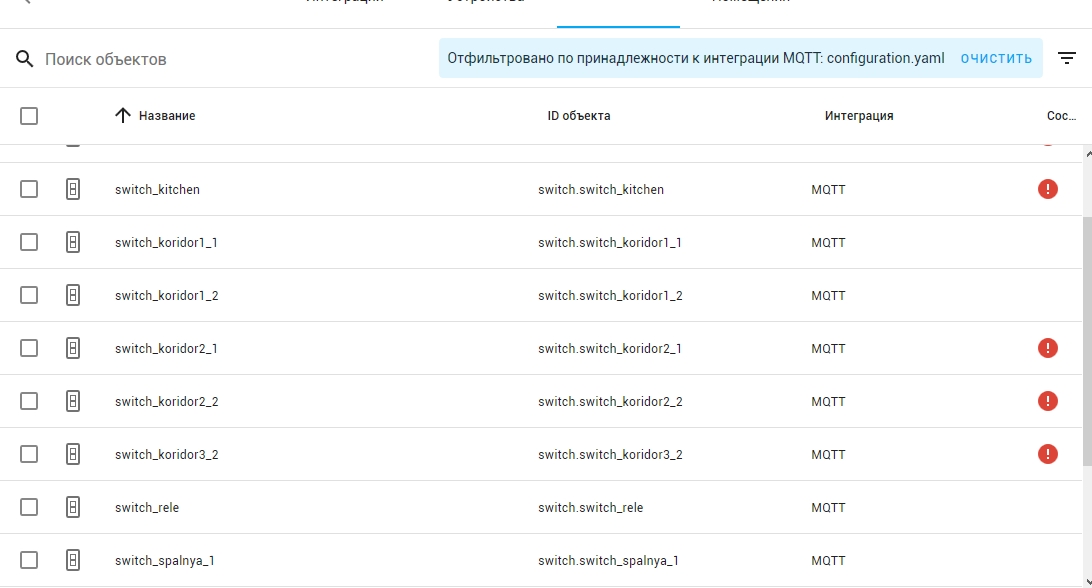The width and height of the screenshot is (1092, 588).
Task: Open the switch_spalnya_1 entity name
Action: tap(164, 560)
